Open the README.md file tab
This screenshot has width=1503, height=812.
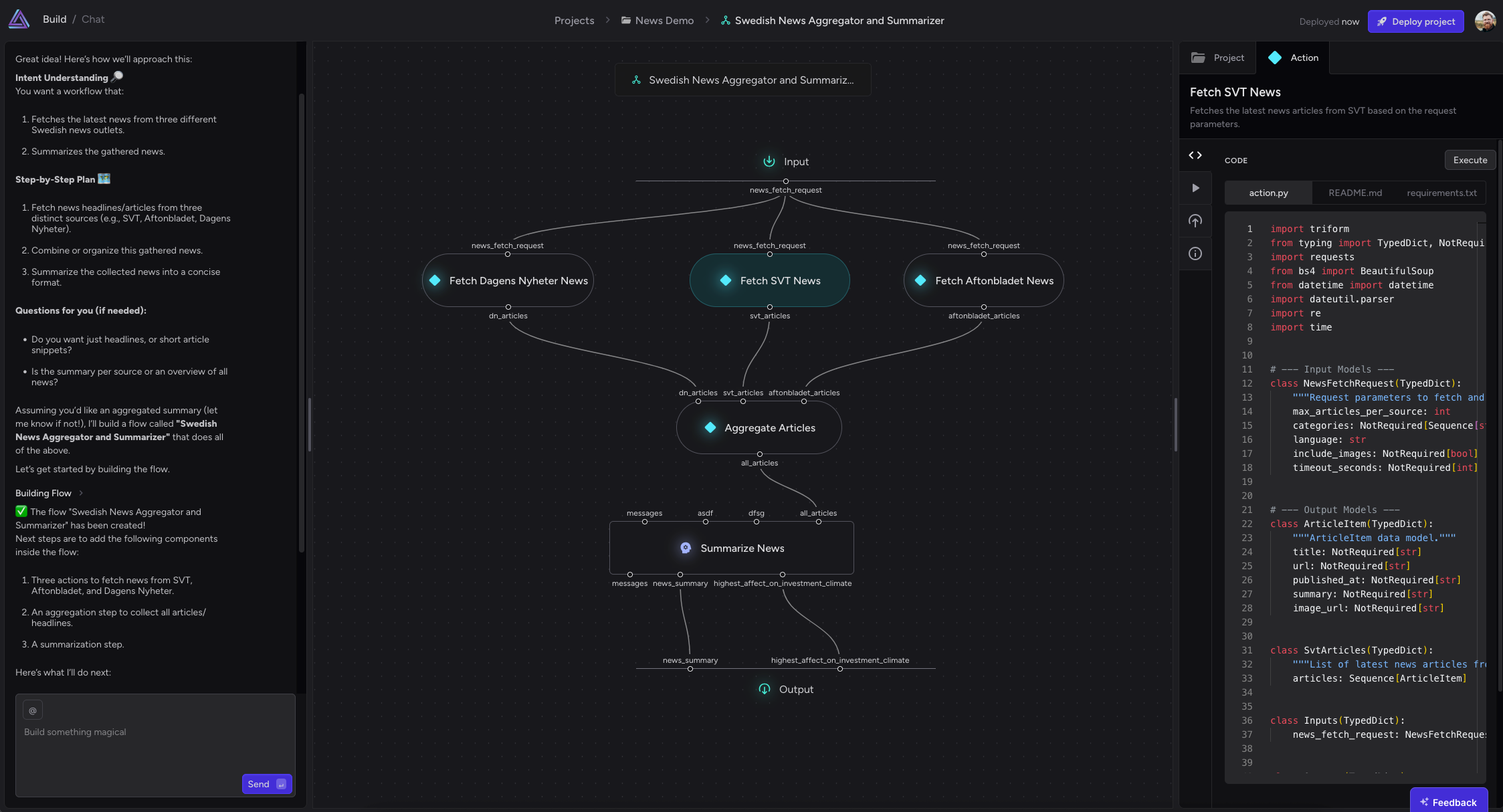pos(1355,193)
